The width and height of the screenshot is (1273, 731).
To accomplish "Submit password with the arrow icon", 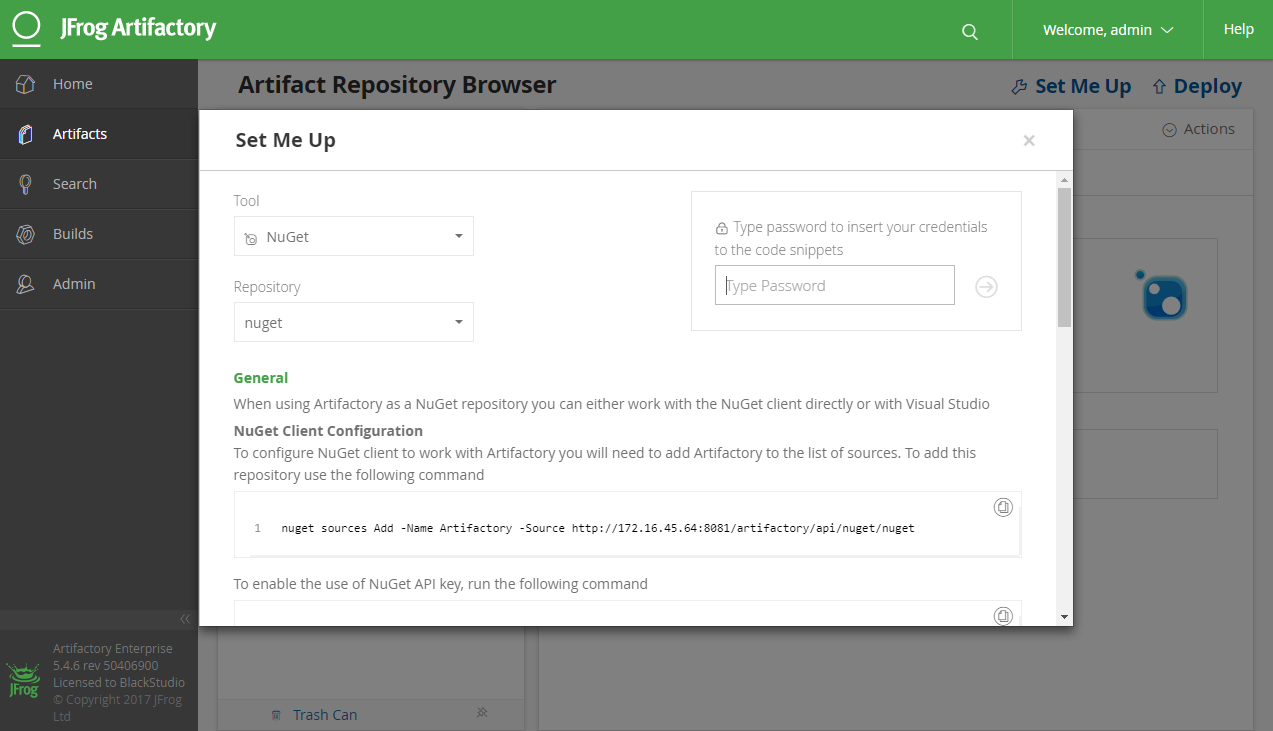I will (x=986, y=287).
